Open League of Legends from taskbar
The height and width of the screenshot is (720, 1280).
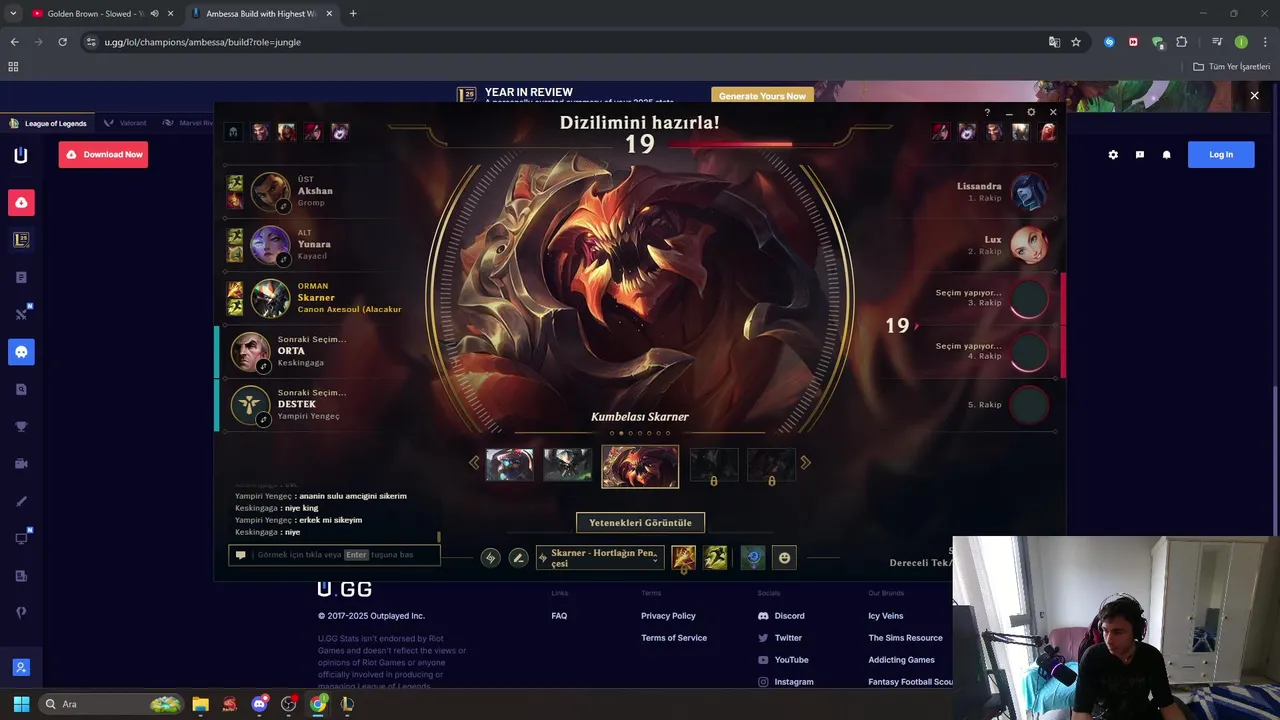click(x=347, y=704)
